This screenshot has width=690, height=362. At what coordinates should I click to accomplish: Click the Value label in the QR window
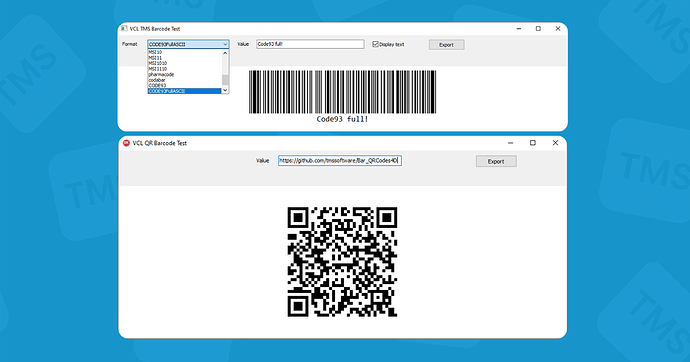(x=263, y=161)
